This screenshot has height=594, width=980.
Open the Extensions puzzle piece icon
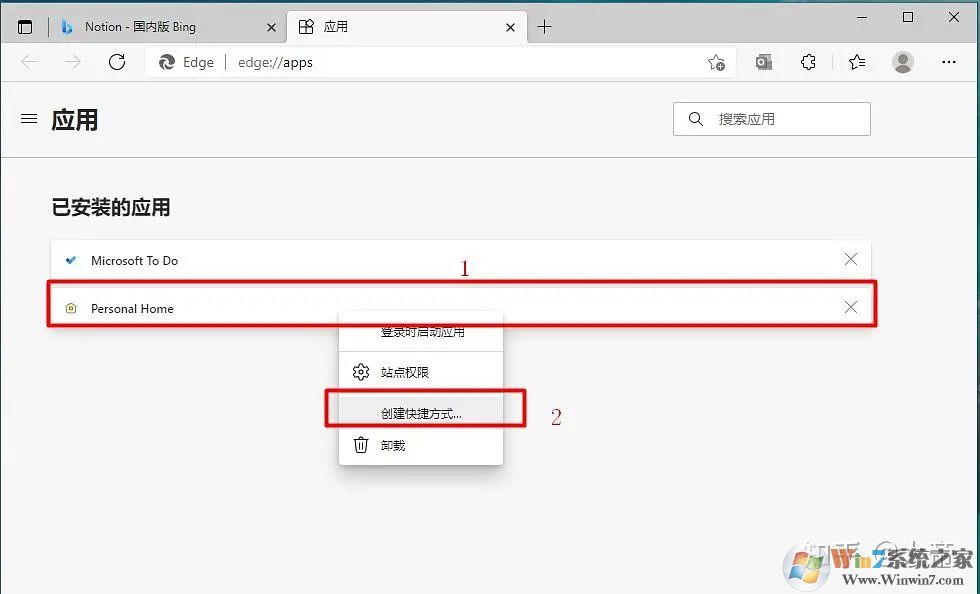(x=808, y=62)
